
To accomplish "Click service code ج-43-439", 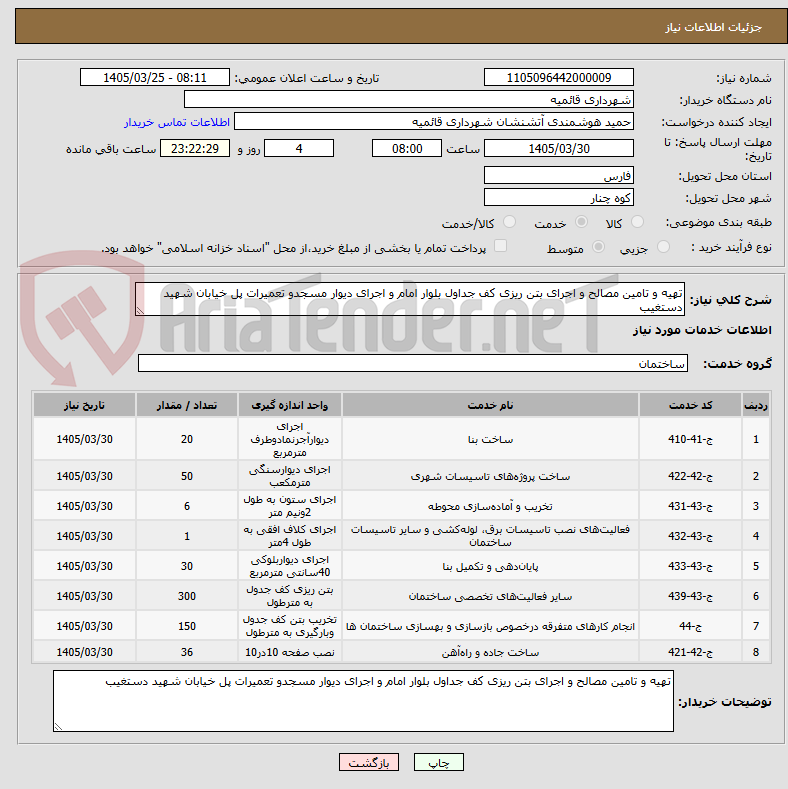I will click(690, 596).
